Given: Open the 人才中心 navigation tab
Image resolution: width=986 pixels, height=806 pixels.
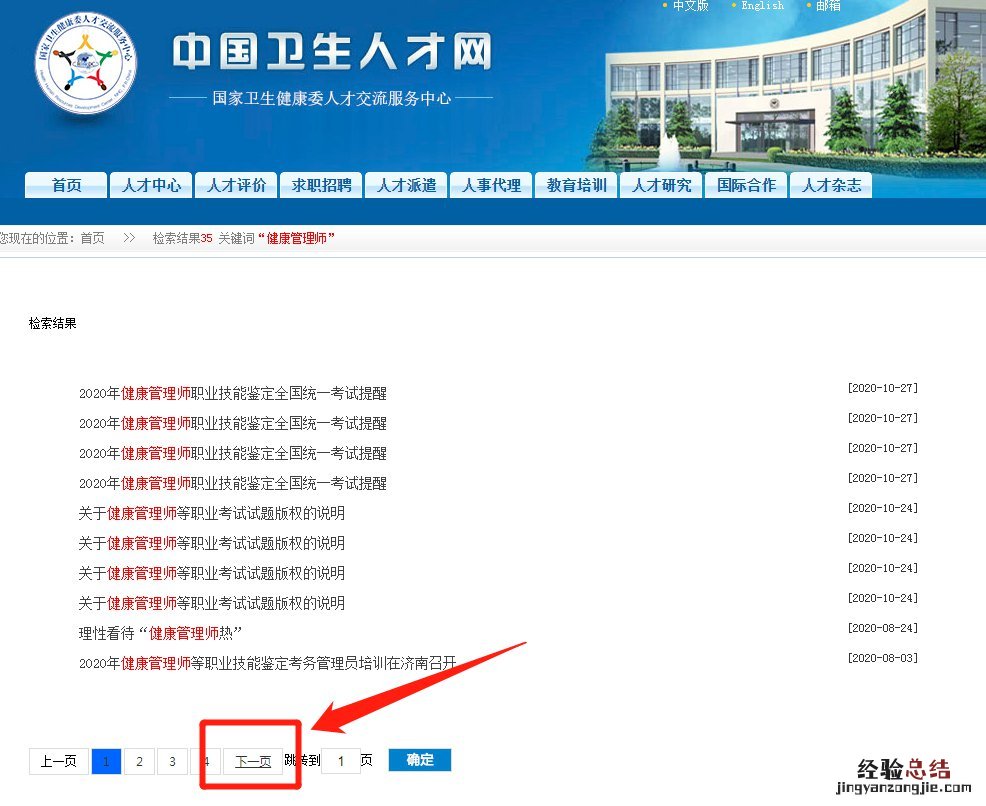Looking at the screenshot, I should coord(151,185).
